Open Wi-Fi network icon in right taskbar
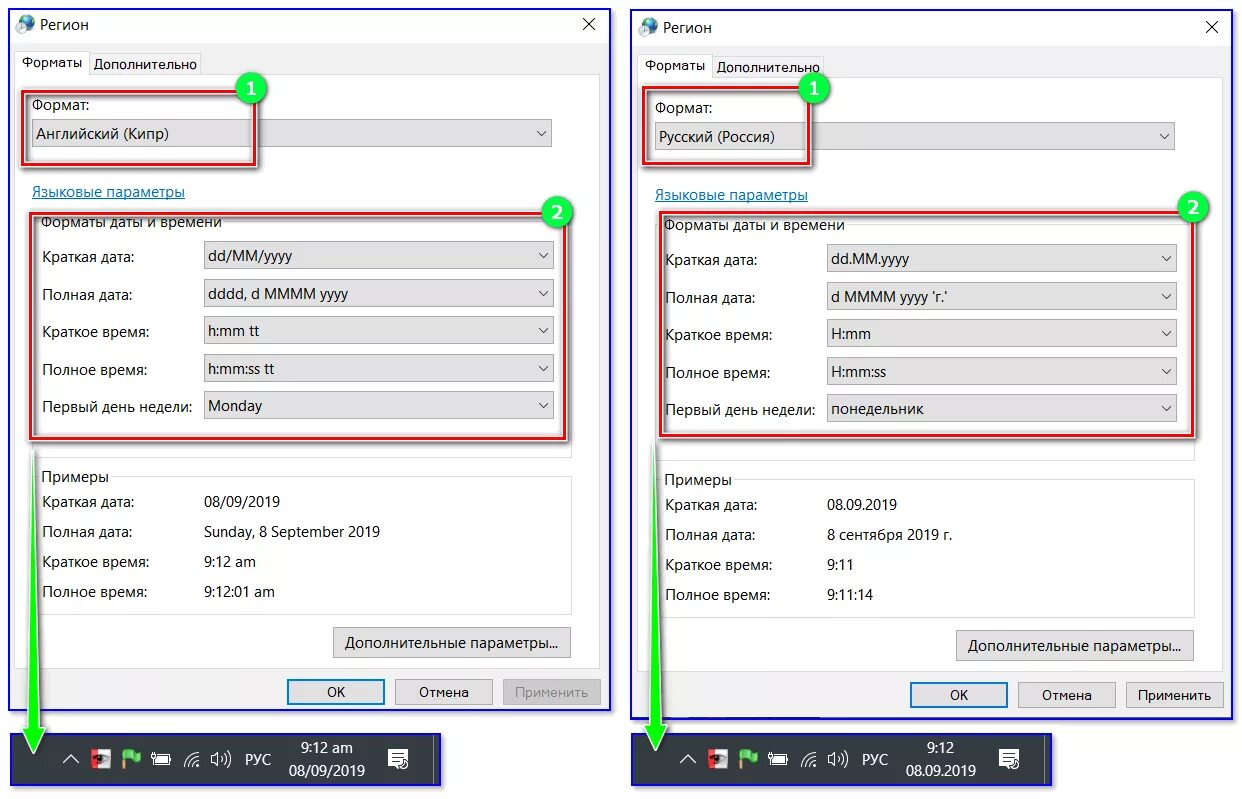The width and height of the screenshot is (1242, 799). click(x=809, y=760)
